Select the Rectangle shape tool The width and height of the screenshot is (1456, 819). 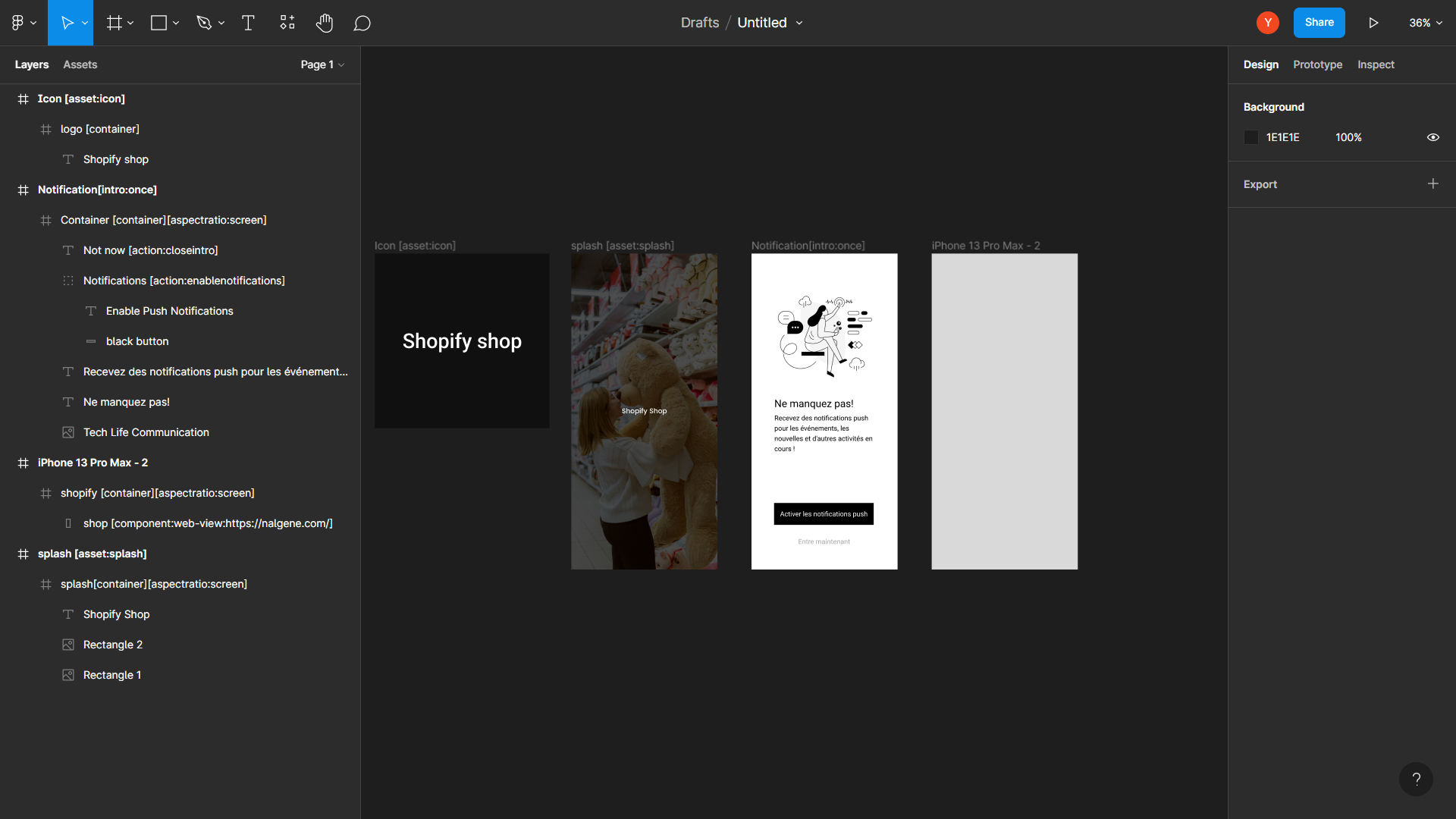(158, 23)
